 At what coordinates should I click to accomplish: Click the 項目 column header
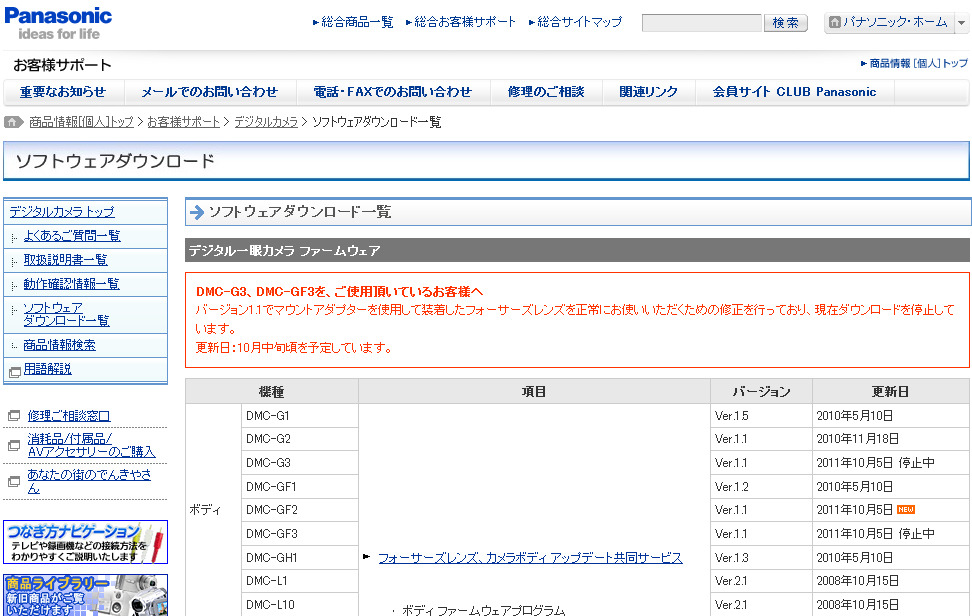534,392
